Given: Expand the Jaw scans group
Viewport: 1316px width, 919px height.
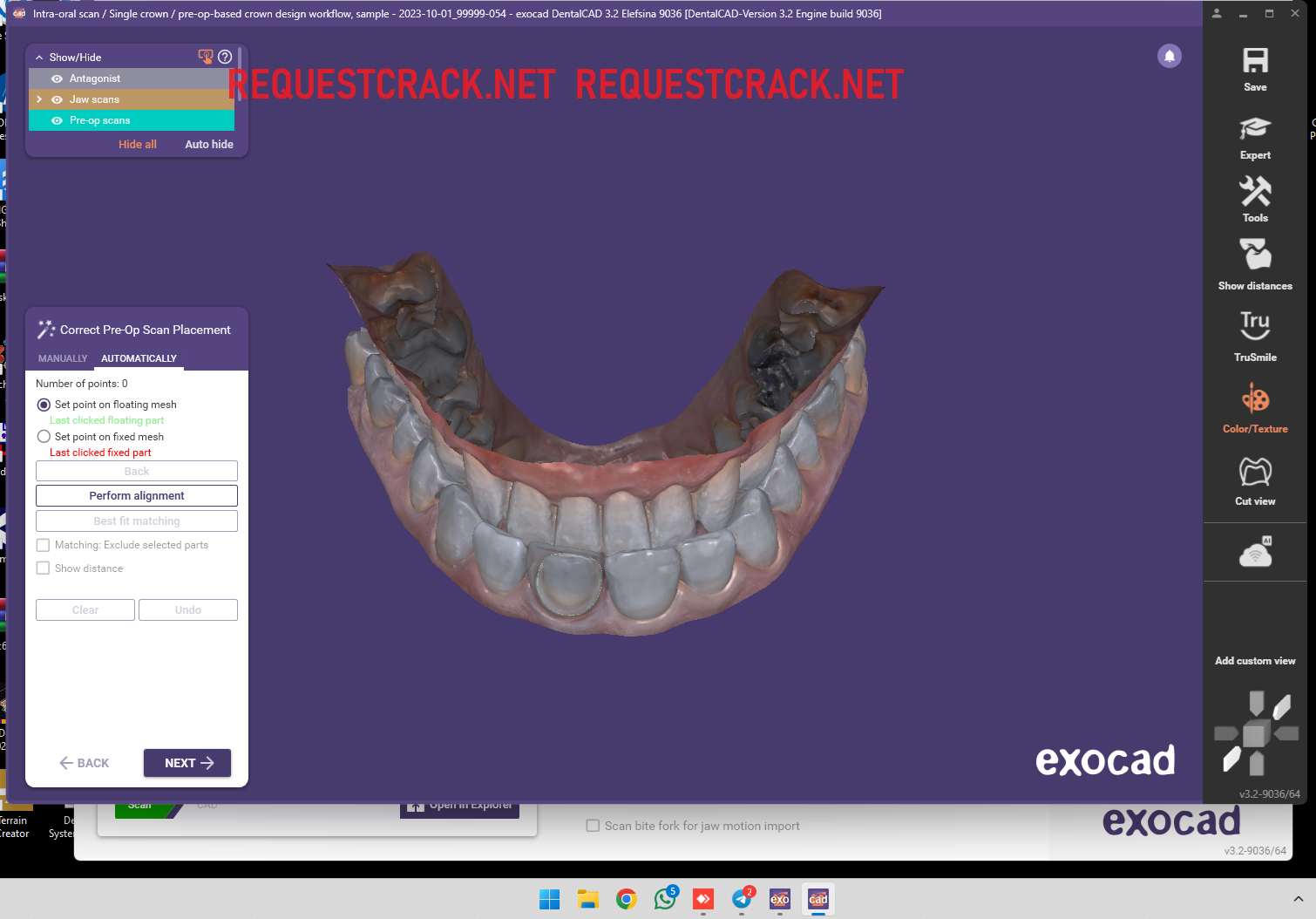Looking at the screenshot, I should 38,99.
